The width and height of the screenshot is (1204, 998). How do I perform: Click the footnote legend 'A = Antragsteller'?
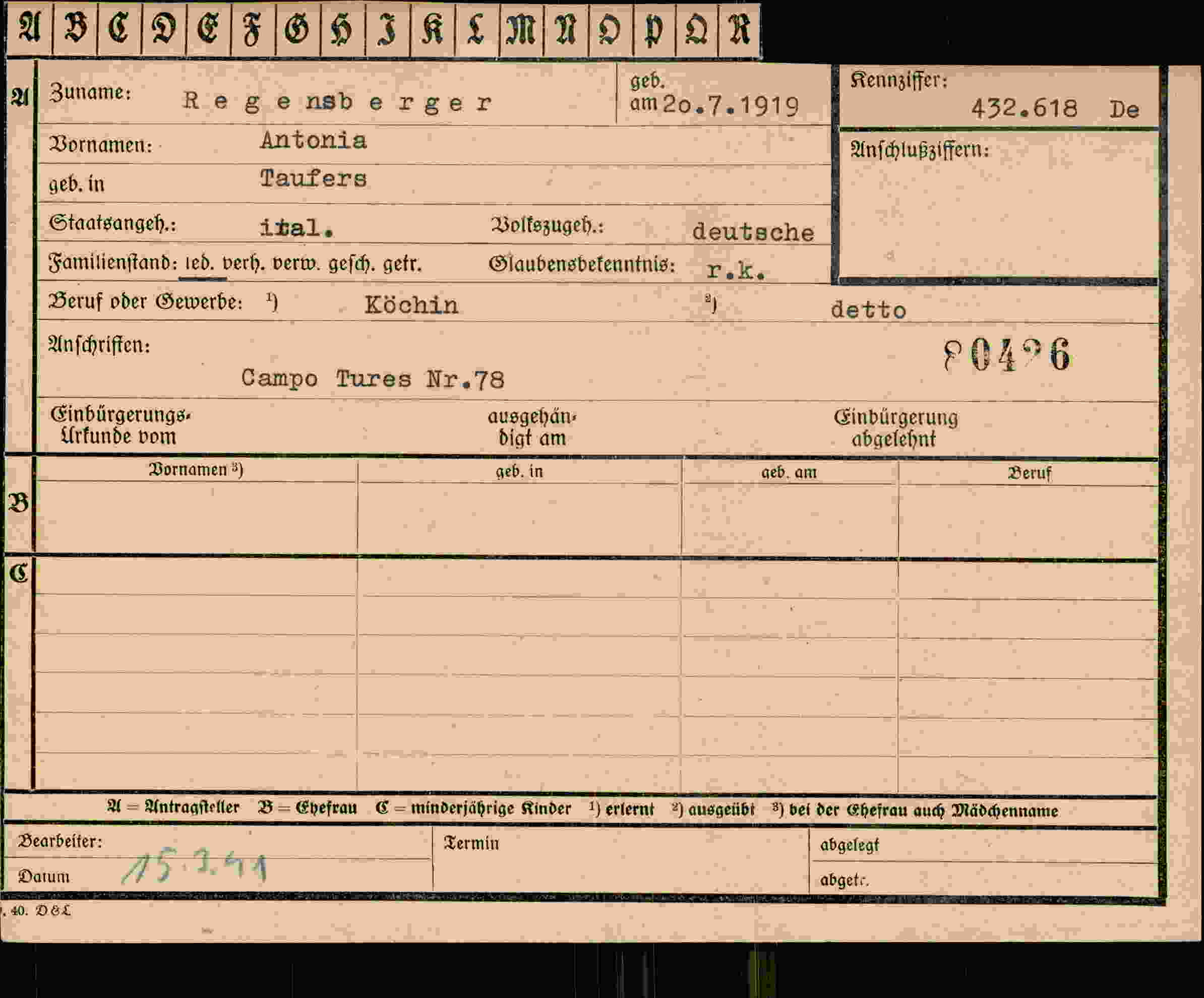[x=173, y=807]
